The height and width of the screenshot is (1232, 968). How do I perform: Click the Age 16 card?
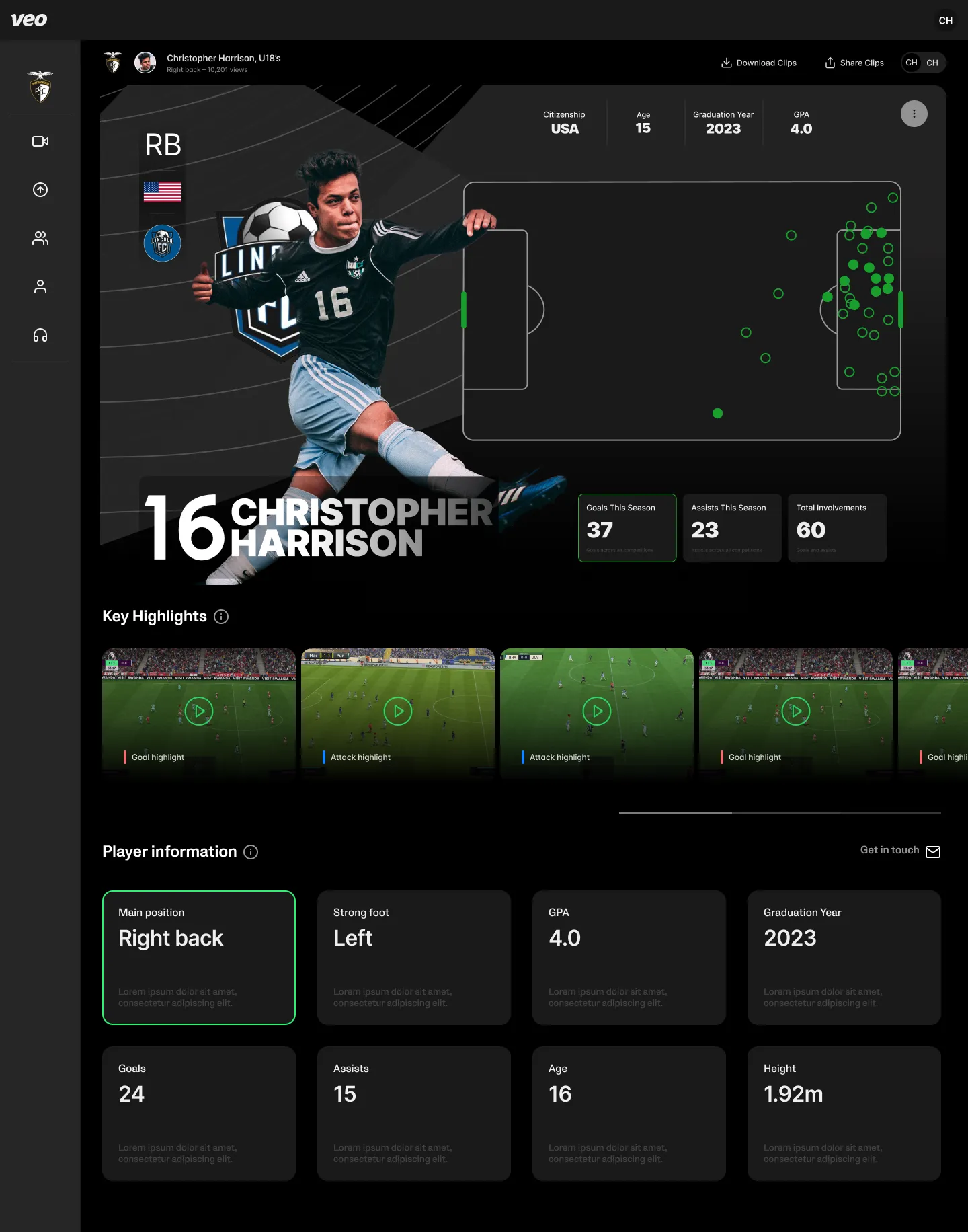629,1114
